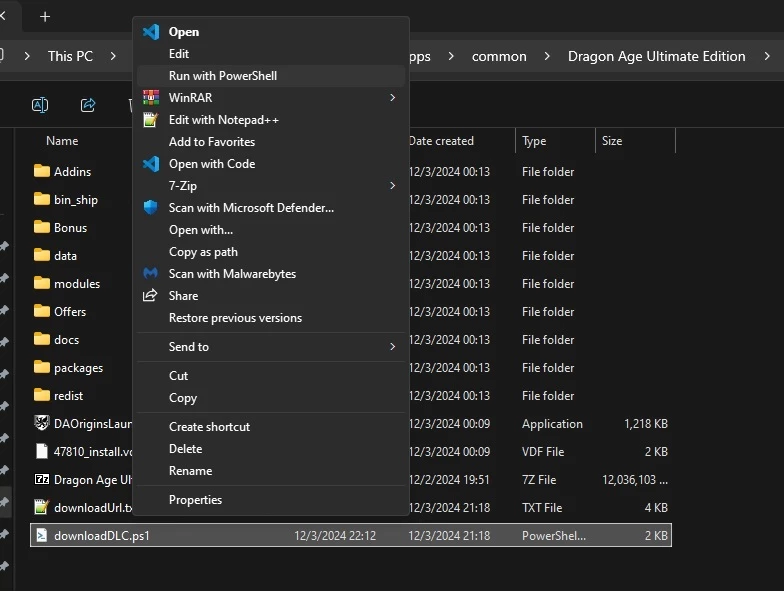
Task: Click VS Code icon beside Open with Code
Action: [151, 164]
